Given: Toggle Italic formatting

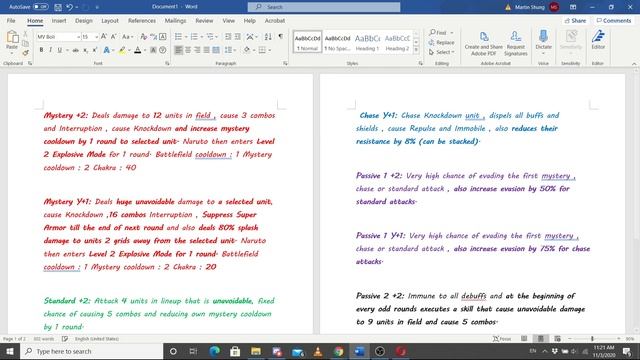Looking at the screenshot, I should click(x=50, y=50).
